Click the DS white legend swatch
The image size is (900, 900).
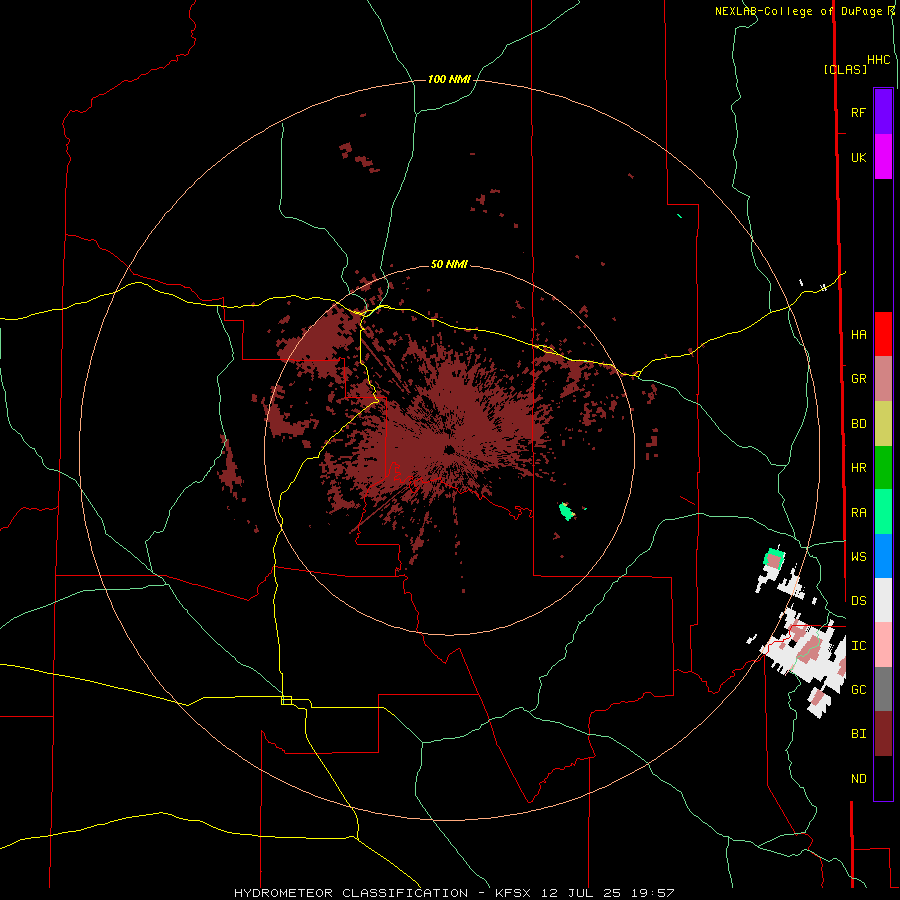(883, 600)
